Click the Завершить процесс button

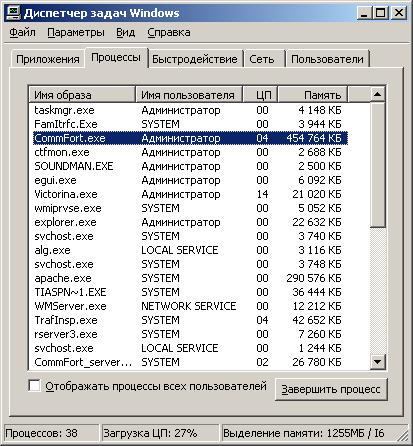pos(331,389)
